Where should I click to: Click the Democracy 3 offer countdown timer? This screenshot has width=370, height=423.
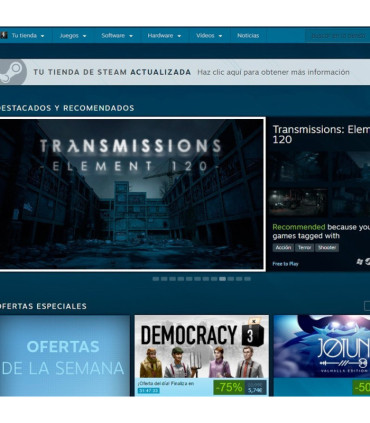click(x=148, y=390)
